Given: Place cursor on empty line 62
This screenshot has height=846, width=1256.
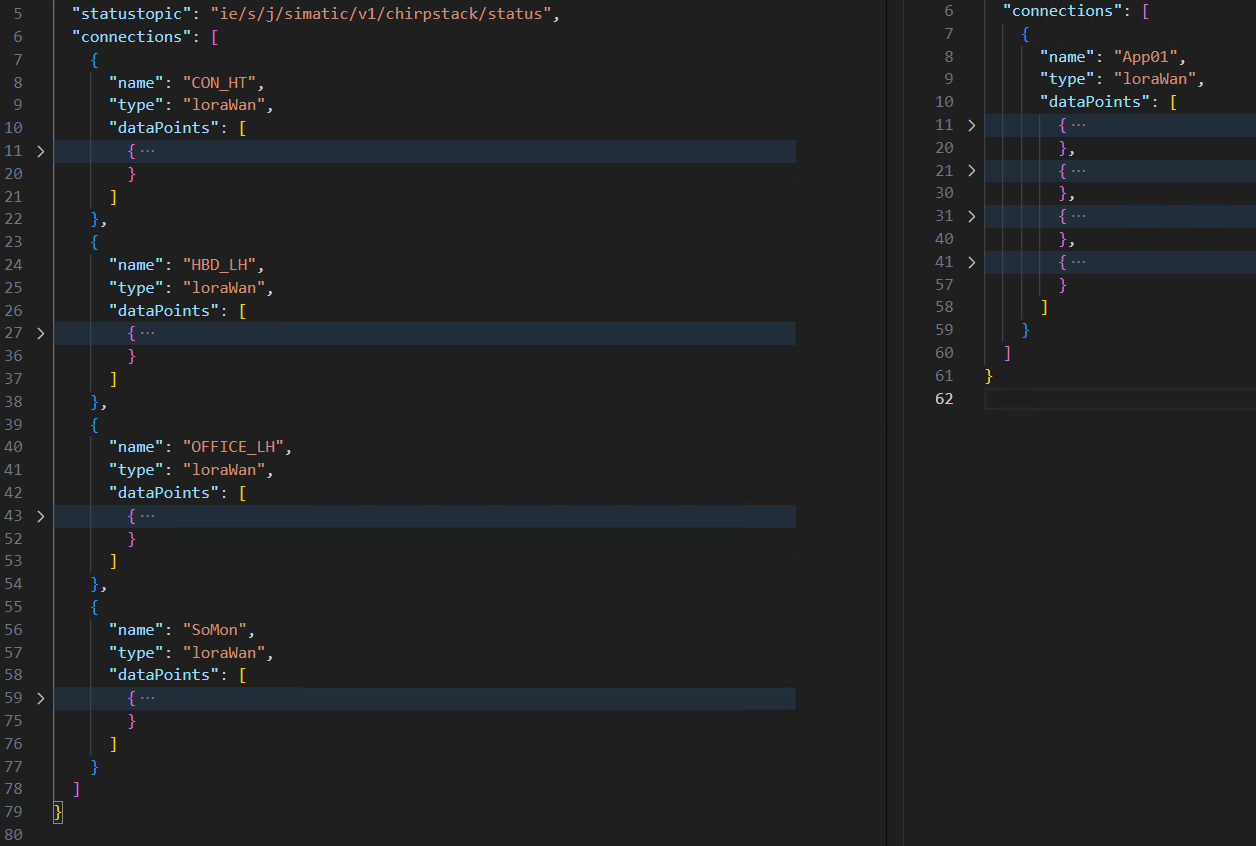Looking at the screenshot, I should click(x=1100, y=399).
